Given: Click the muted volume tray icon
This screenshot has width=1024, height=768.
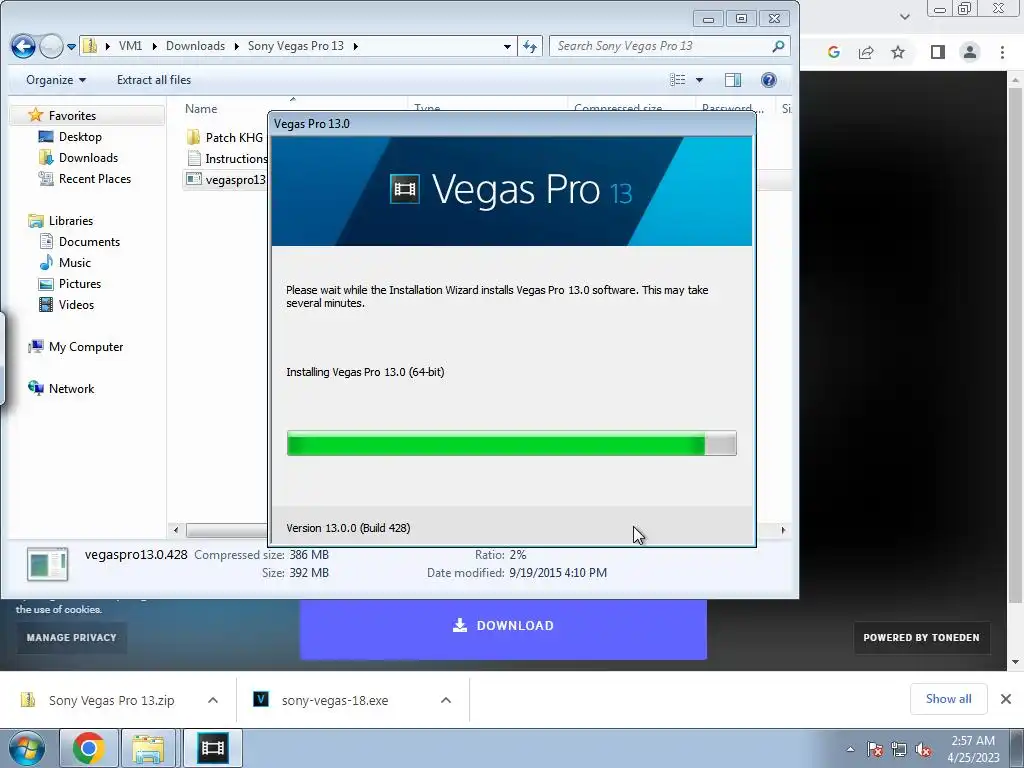Looking at the screenshot, I should [923, 749].
